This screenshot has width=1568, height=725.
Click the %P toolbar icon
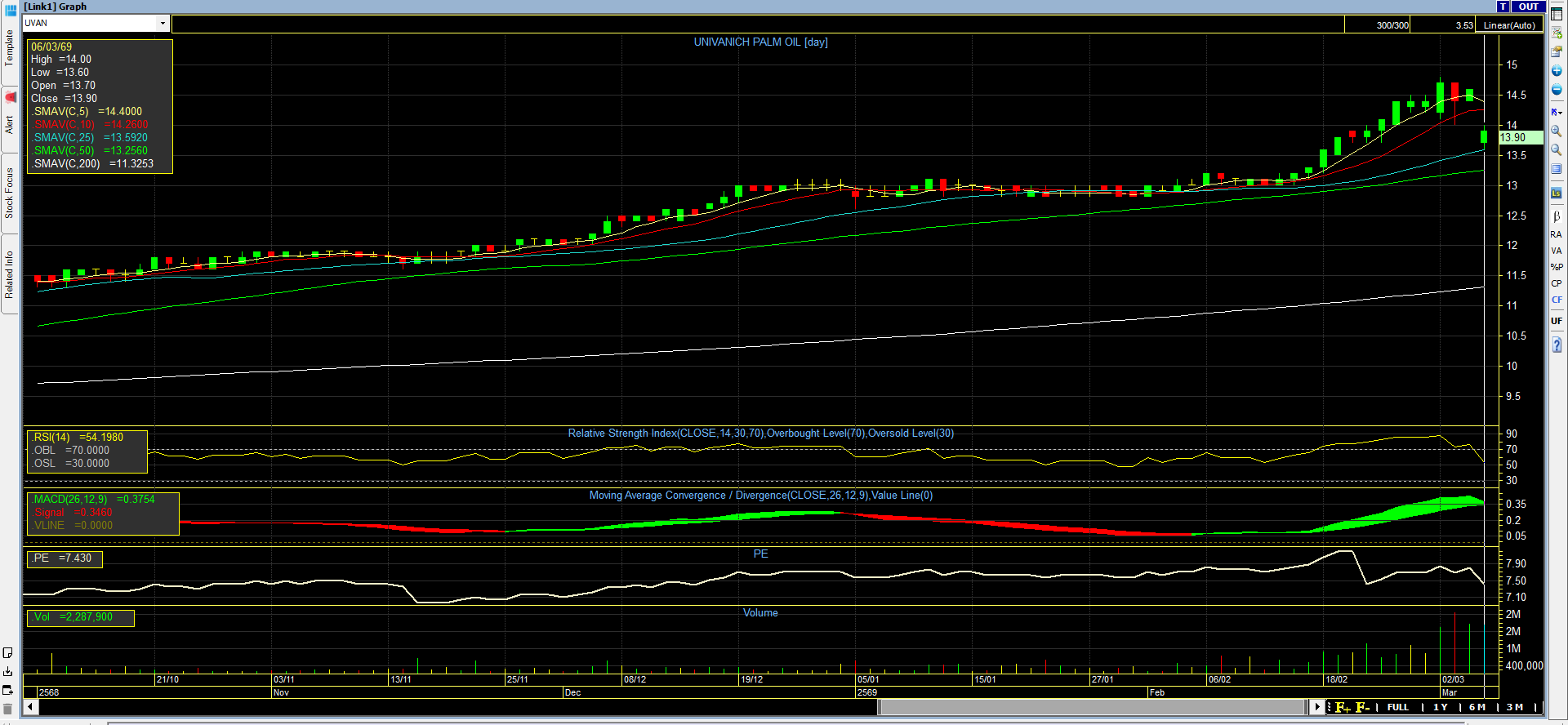1557,267
